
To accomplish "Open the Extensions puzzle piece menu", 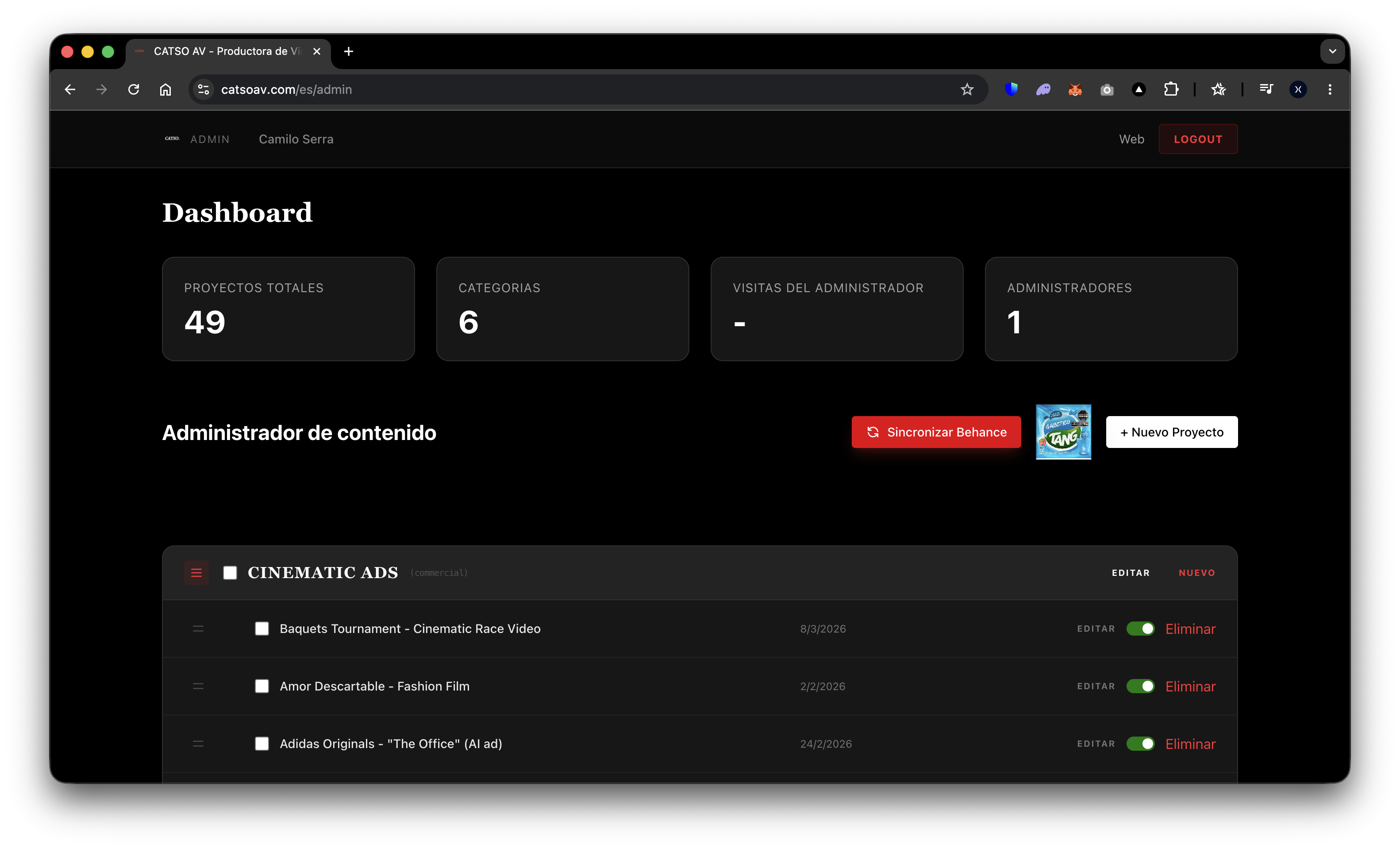I will point(1171,89).
